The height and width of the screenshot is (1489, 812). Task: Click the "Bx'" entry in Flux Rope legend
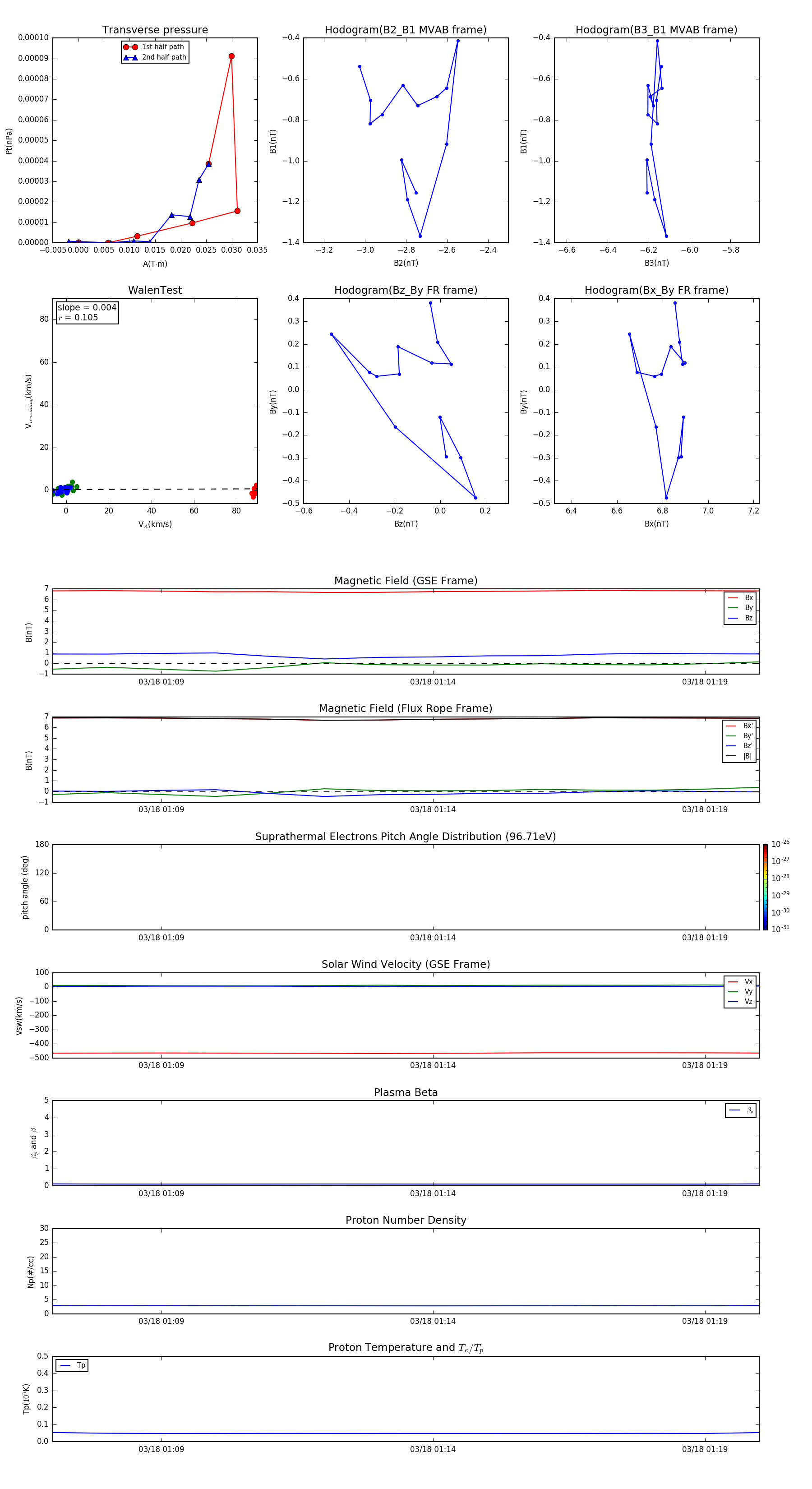[740, 726]
